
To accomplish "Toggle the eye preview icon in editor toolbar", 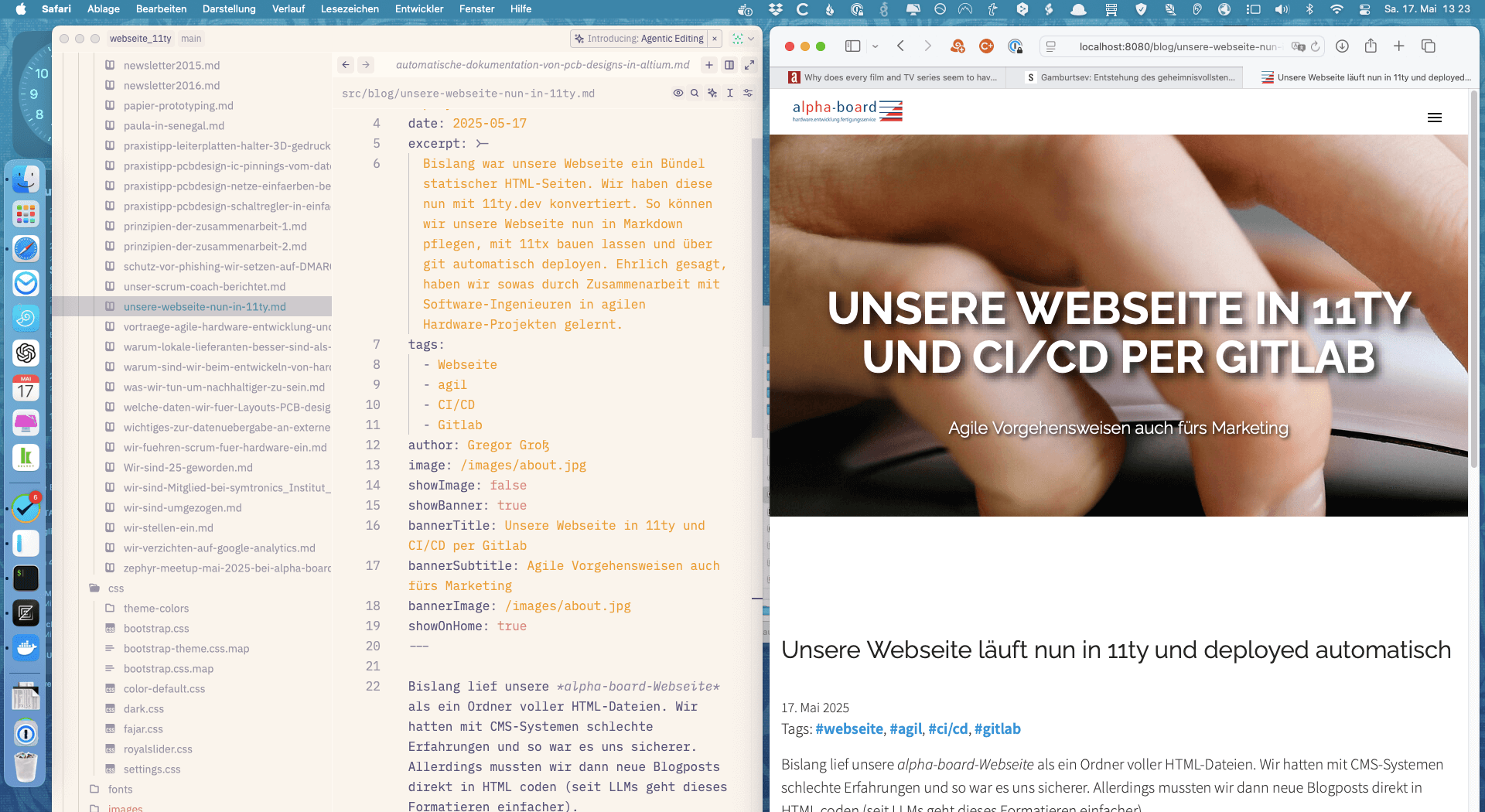I will [678, 93].
